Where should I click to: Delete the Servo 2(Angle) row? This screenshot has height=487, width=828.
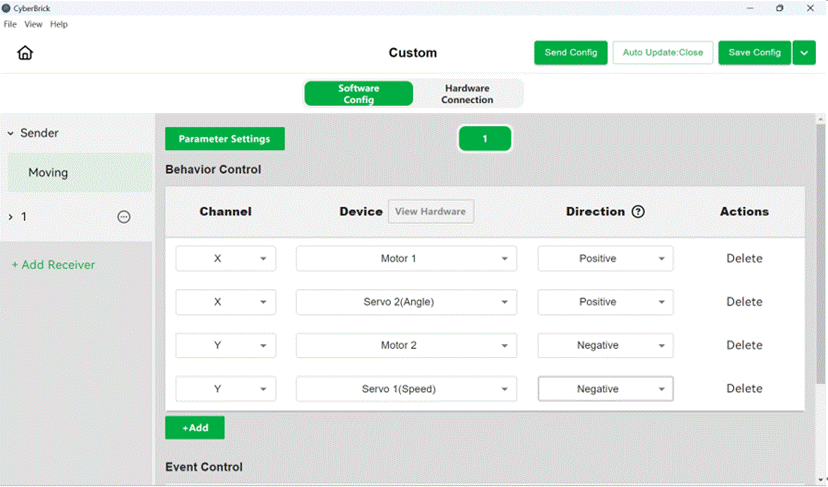[744, 302]
